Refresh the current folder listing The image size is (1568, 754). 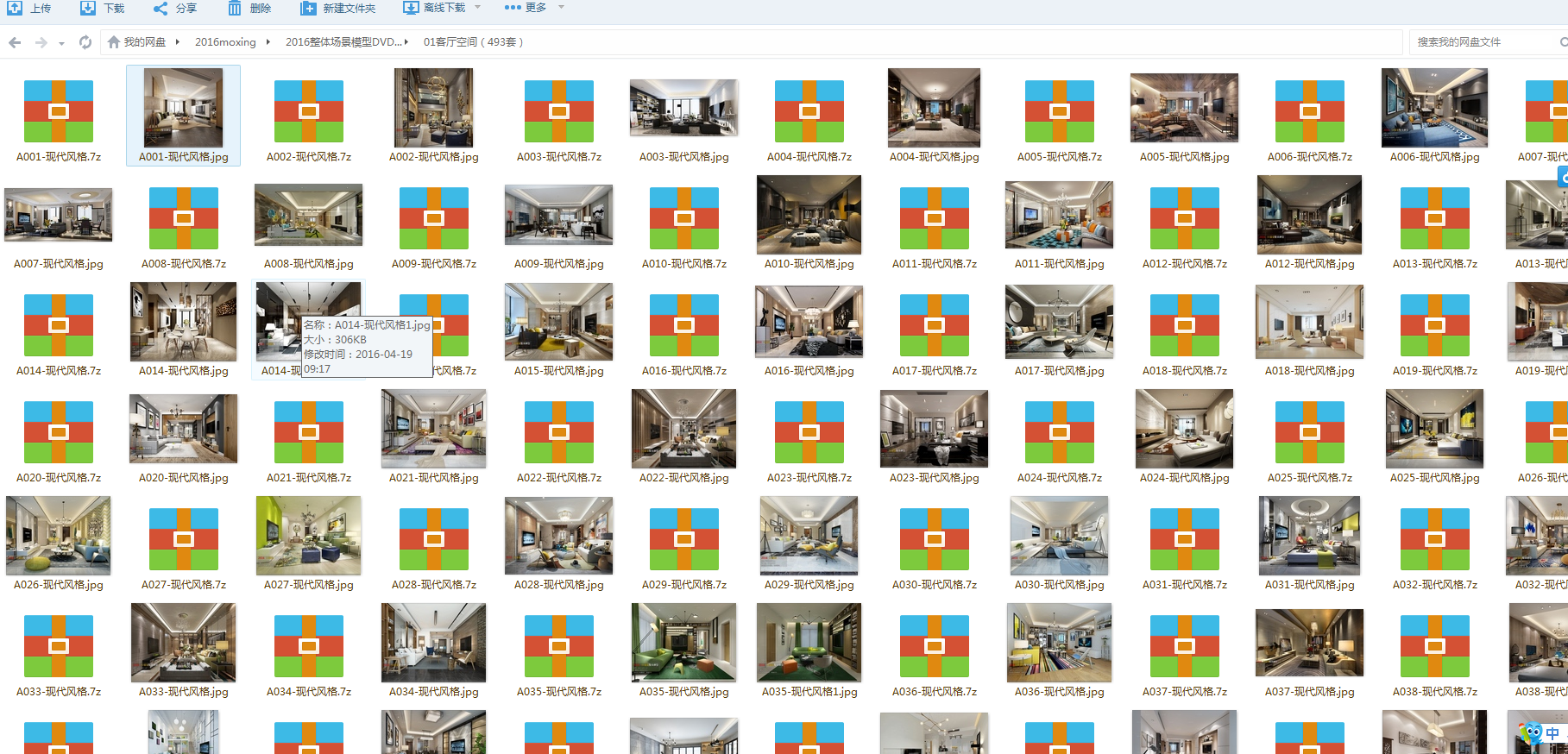(x=85, y=42)
